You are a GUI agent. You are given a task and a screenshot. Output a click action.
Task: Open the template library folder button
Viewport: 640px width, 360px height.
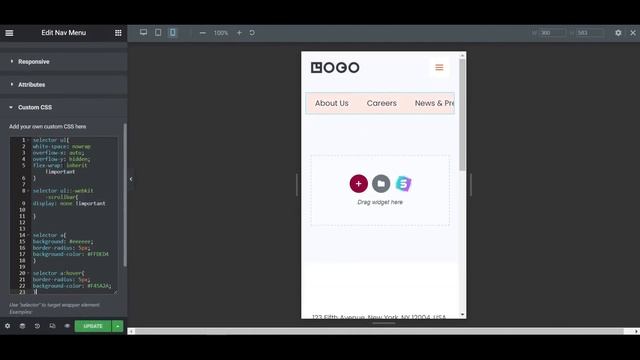[x=381, y=184]
